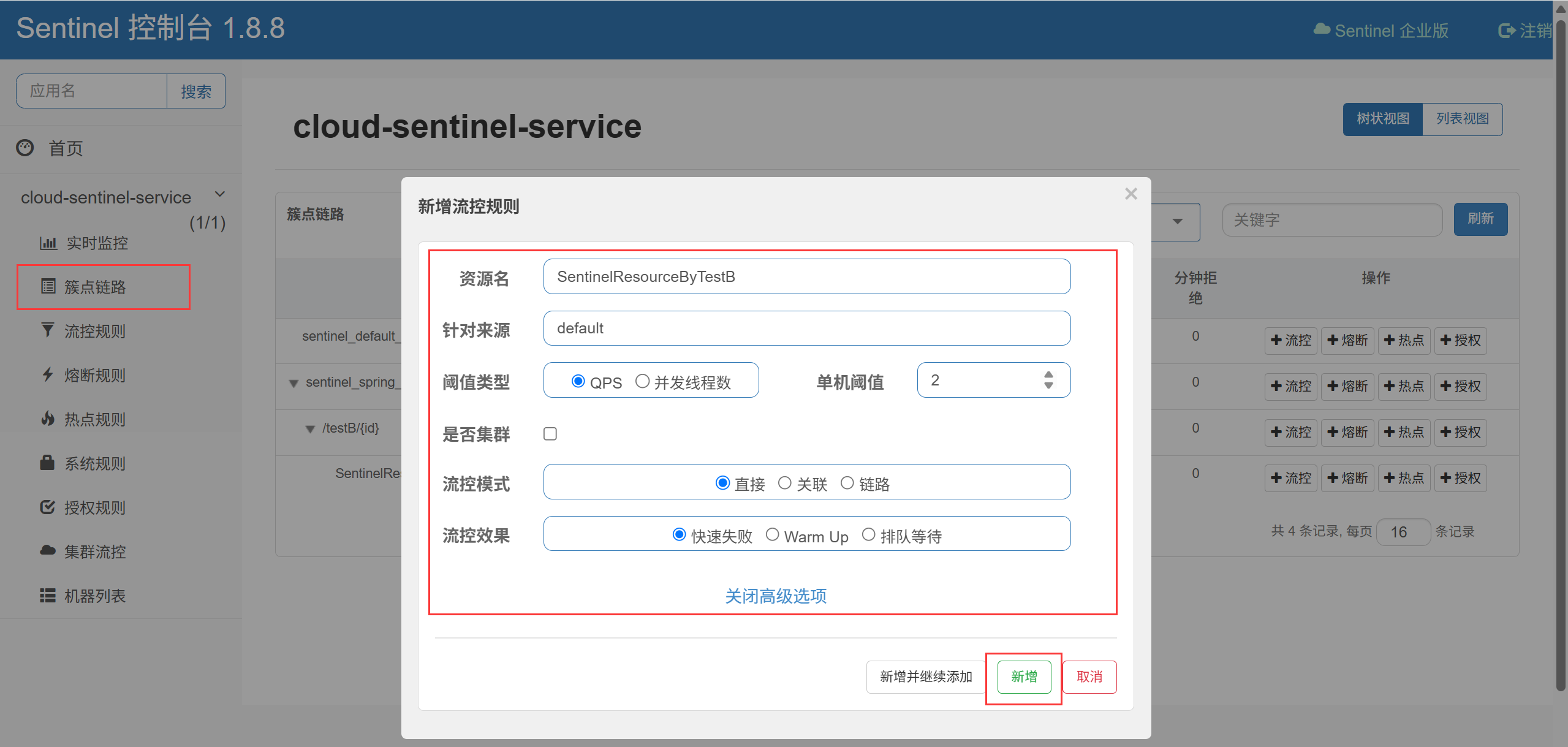Collapse the /testB/{id} tree node
1568x747 pixels.
[x=310, y=429]
